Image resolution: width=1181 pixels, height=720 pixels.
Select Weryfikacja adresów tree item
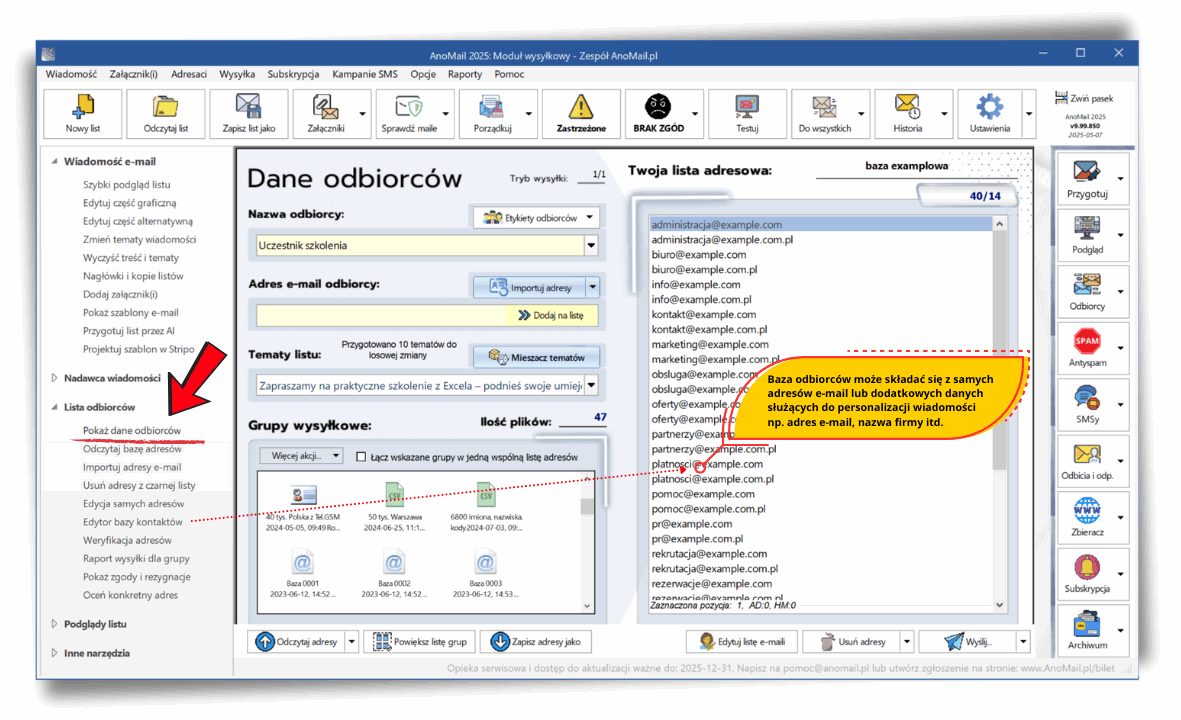(x=127, y=540)
